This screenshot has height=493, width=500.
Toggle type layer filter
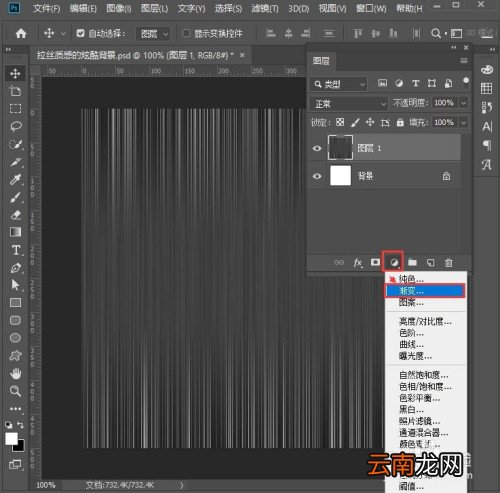pos(415,83)
